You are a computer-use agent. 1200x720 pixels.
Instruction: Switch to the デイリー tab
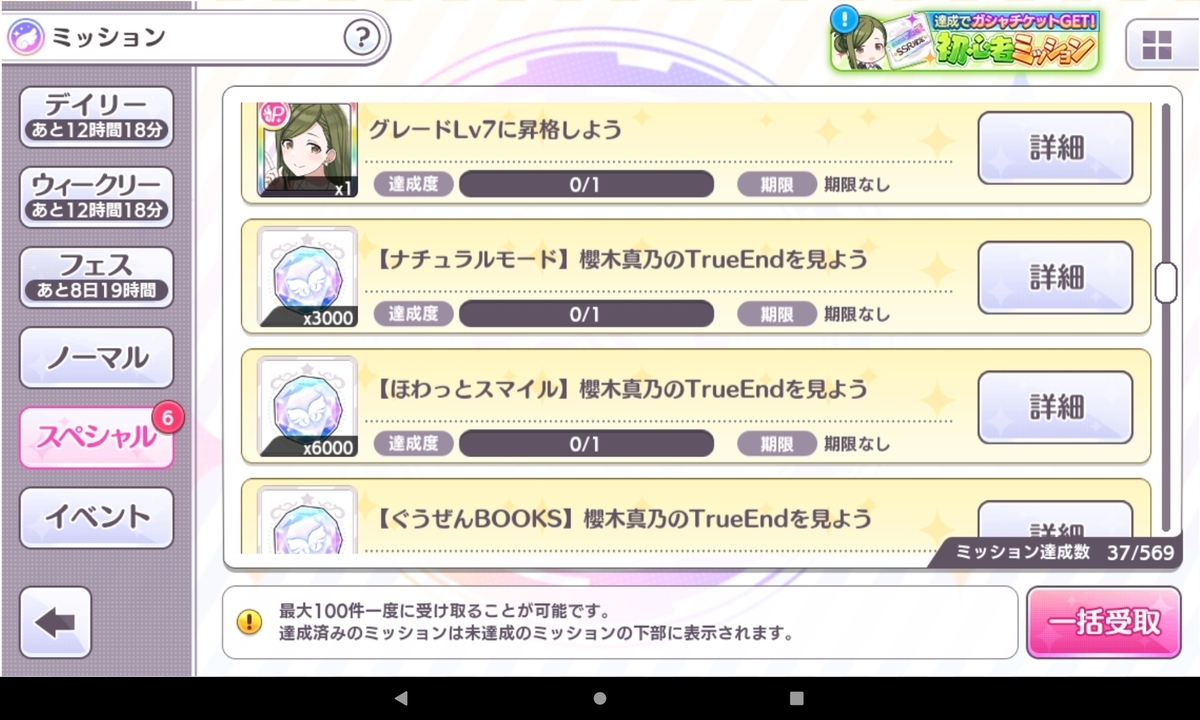(x=96, y=116)
